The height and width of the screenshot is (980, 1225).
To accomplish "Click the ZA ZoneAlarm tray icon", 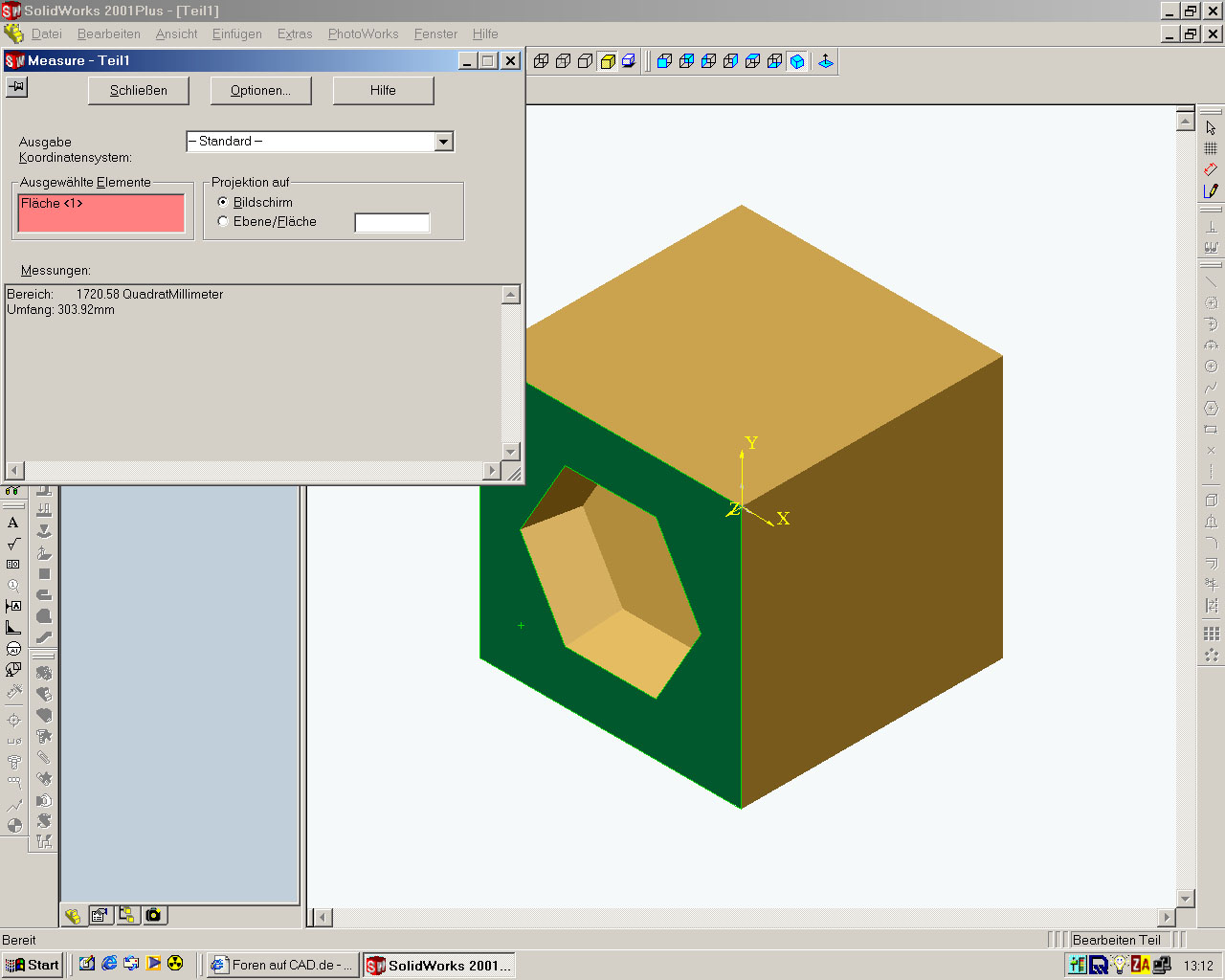I will click(1141, 965).
